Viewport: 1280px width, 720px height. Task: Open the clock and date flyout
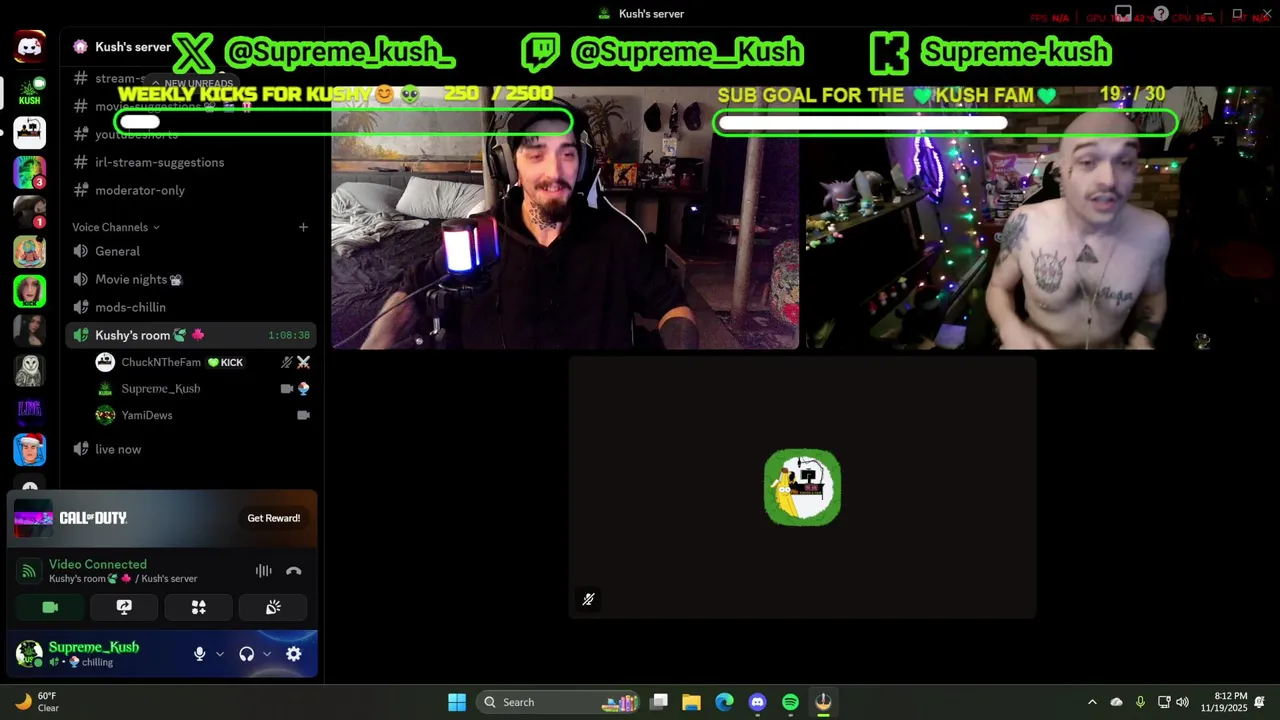pyautogui.click(x=1225, y=702)
